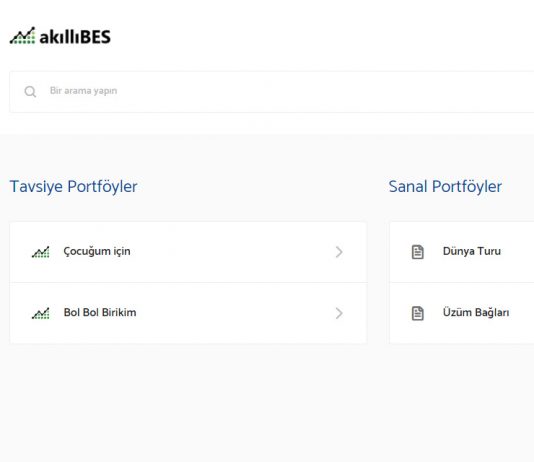Expand the Çocuğum için chevron arrow

coord(339,252)
